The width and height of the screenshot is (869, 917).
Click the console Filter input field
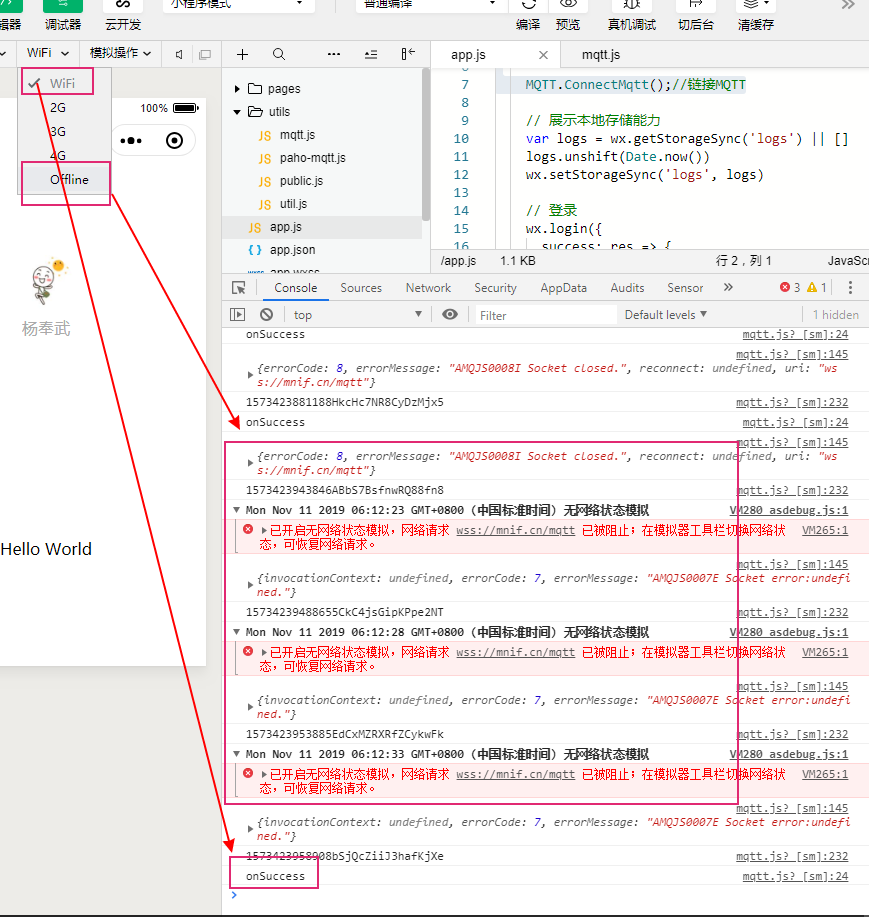click(546, 315)
